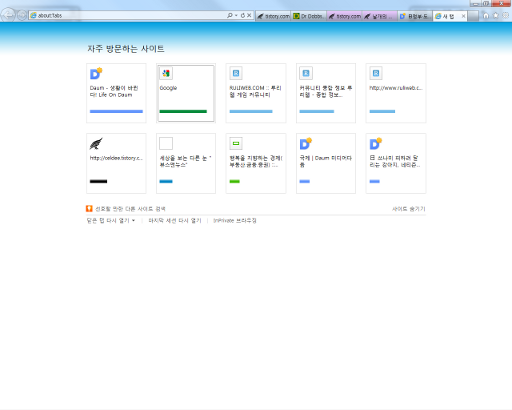Click the 자주 방문하는 사이트 heading
Viewport: 512px width, 410px height.
126,49
